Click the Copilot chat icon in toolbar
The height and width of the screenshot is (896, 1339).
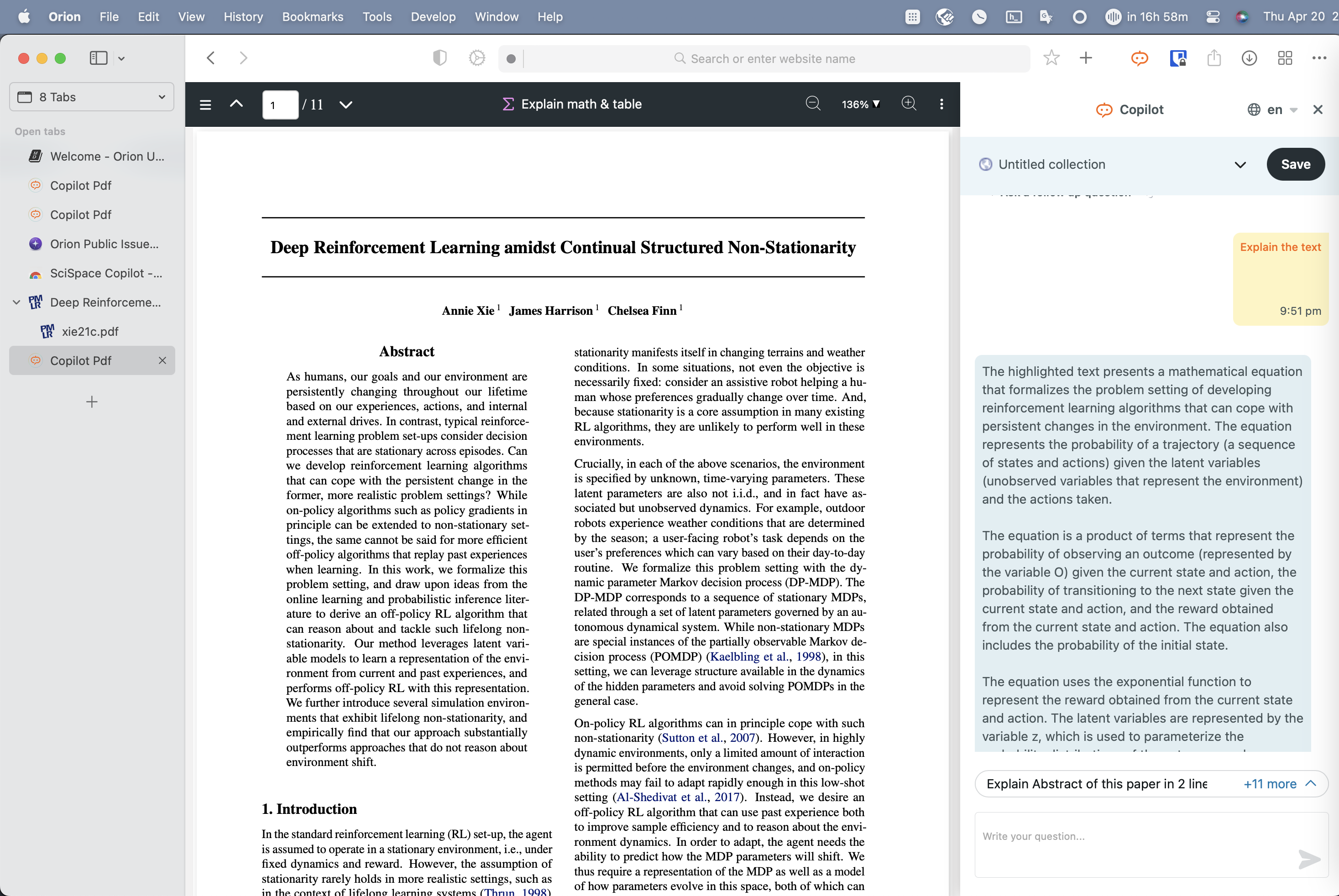[x=1139, y=58]
